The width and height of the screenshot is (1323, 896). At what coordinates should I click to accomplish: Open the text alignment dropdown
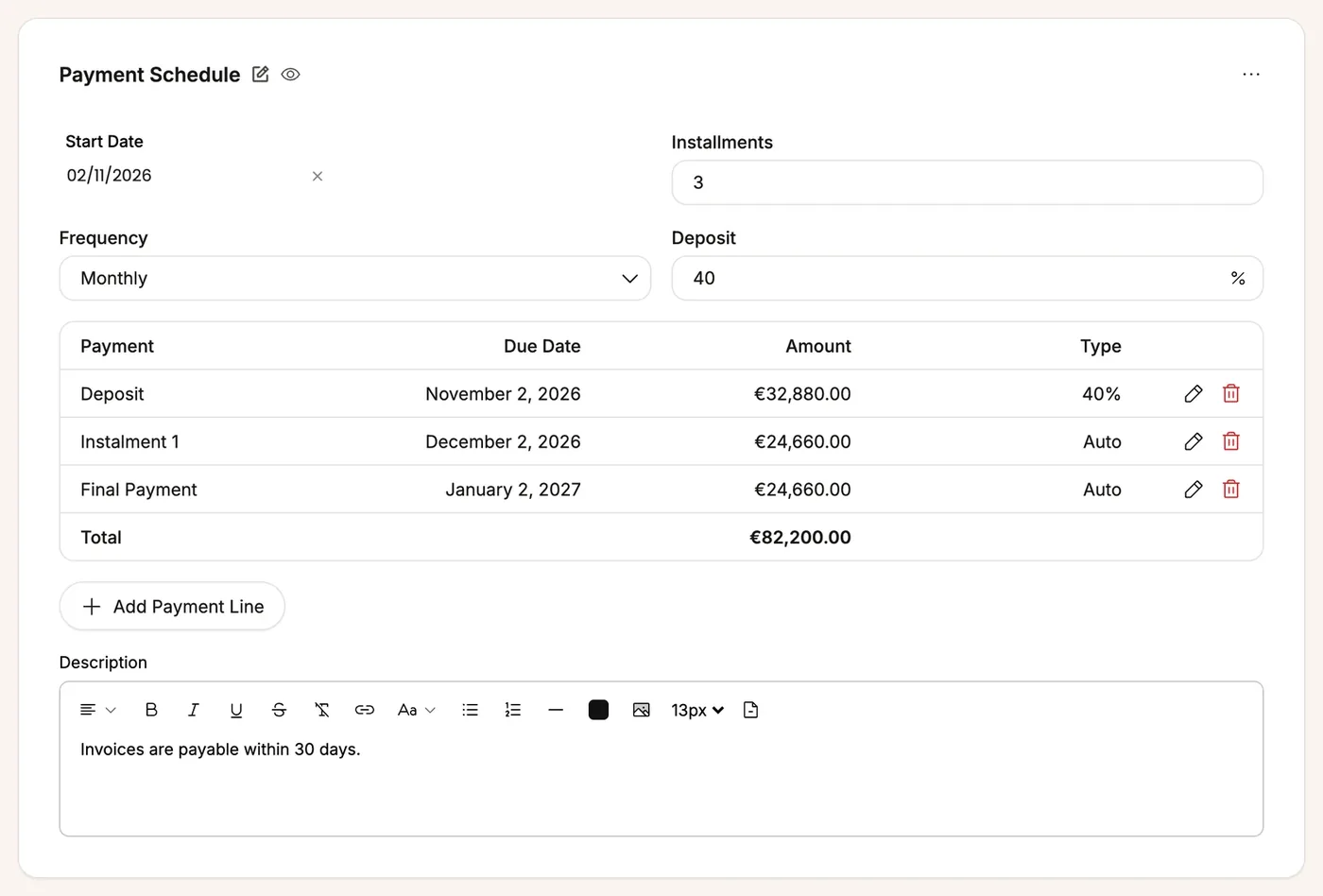[x=97, y=710]
